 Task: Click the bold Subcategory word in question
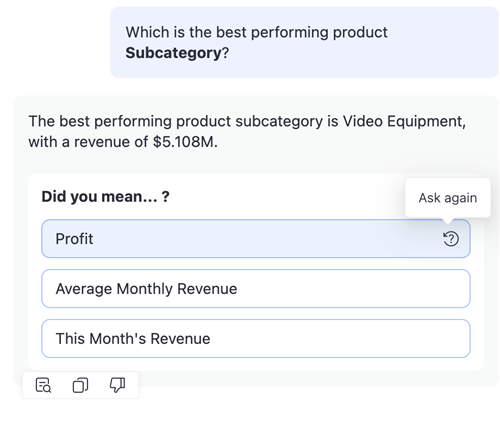pos(173,53)
